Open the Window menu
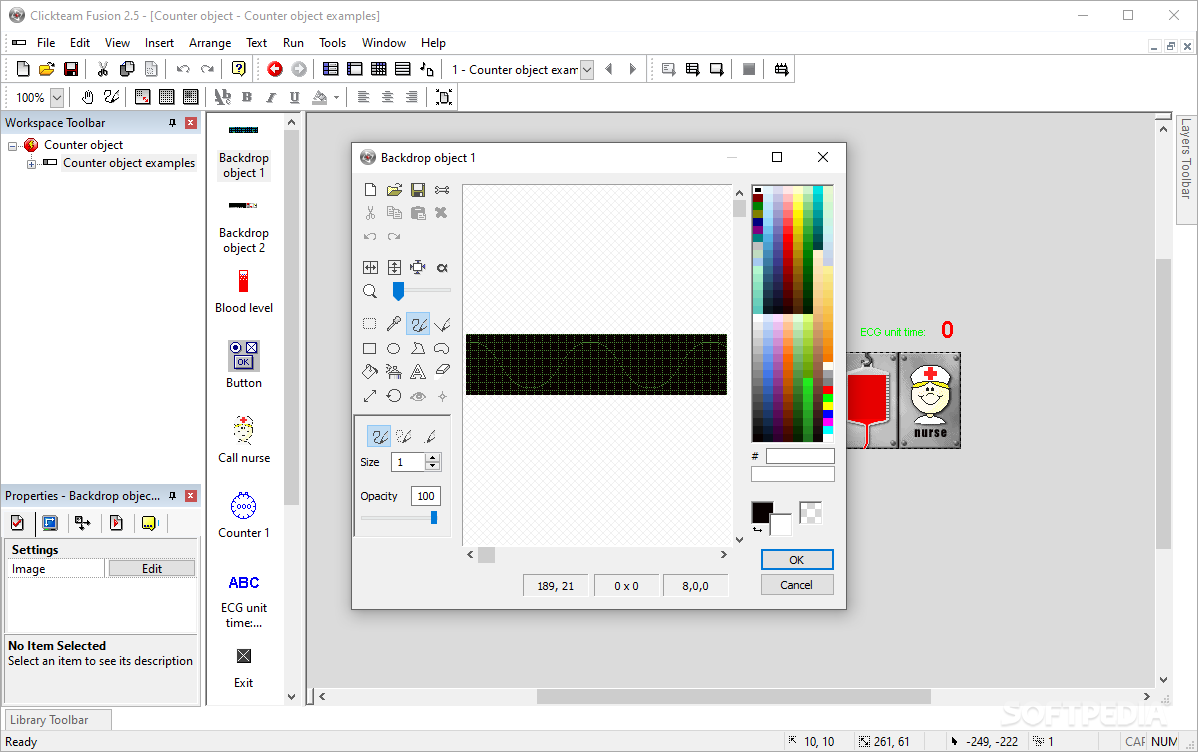 point(384,43)
